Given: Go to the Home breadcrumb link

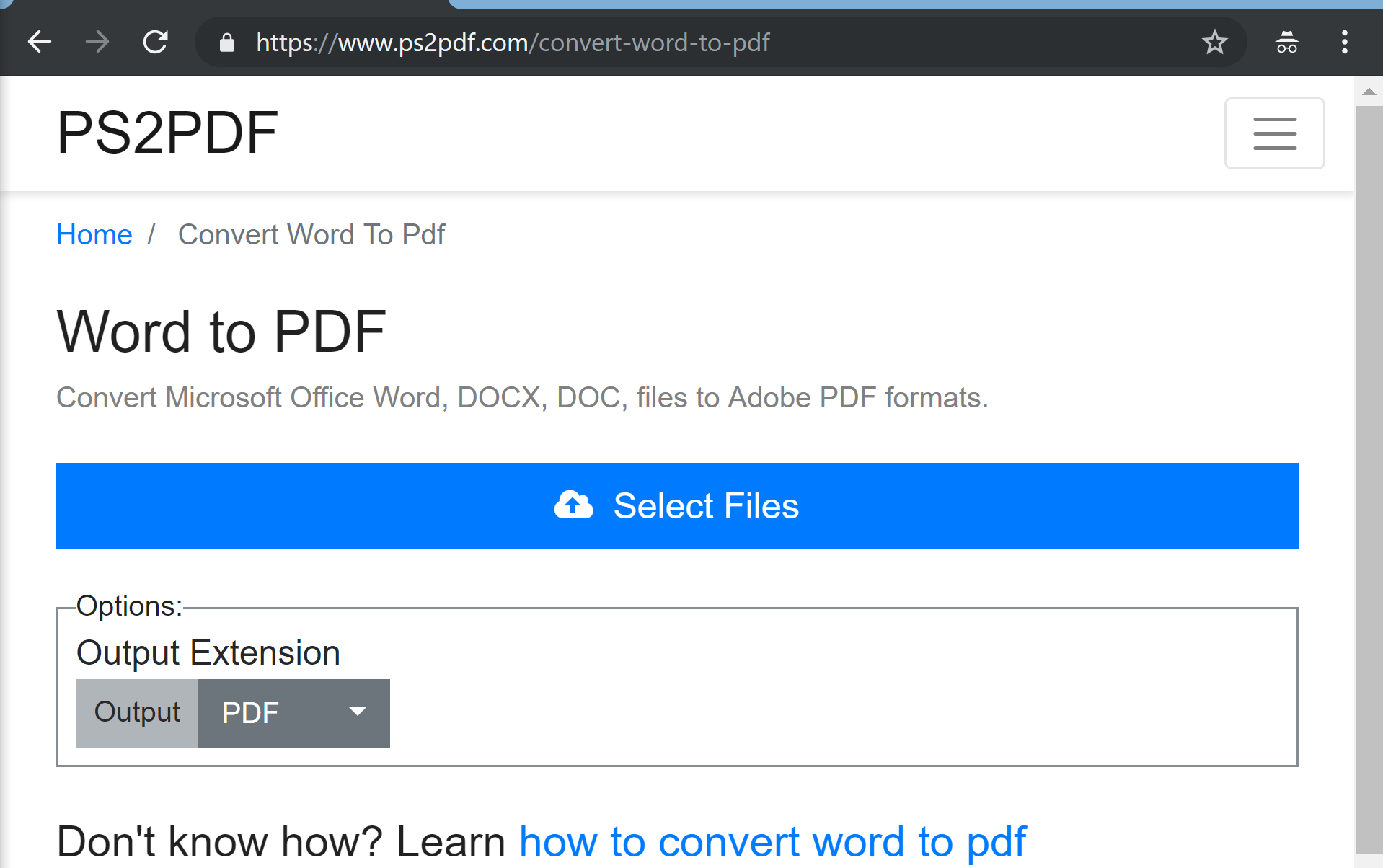Looking at the screenshot, I should click(x=94, y=234).
